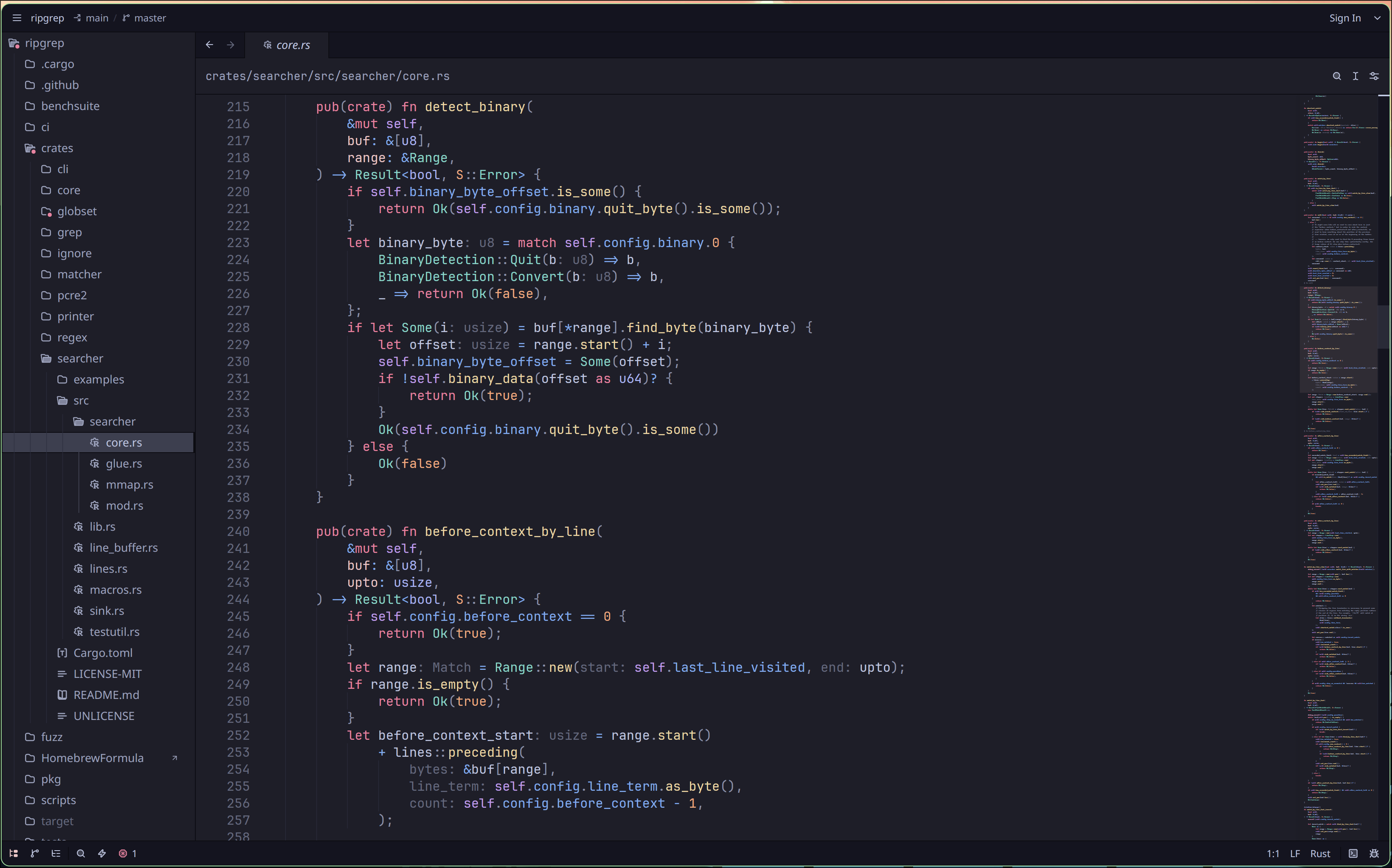Expand the .github folder
Screen dimensions: 1392x868
pyautogui.click(x=99, y=85)
